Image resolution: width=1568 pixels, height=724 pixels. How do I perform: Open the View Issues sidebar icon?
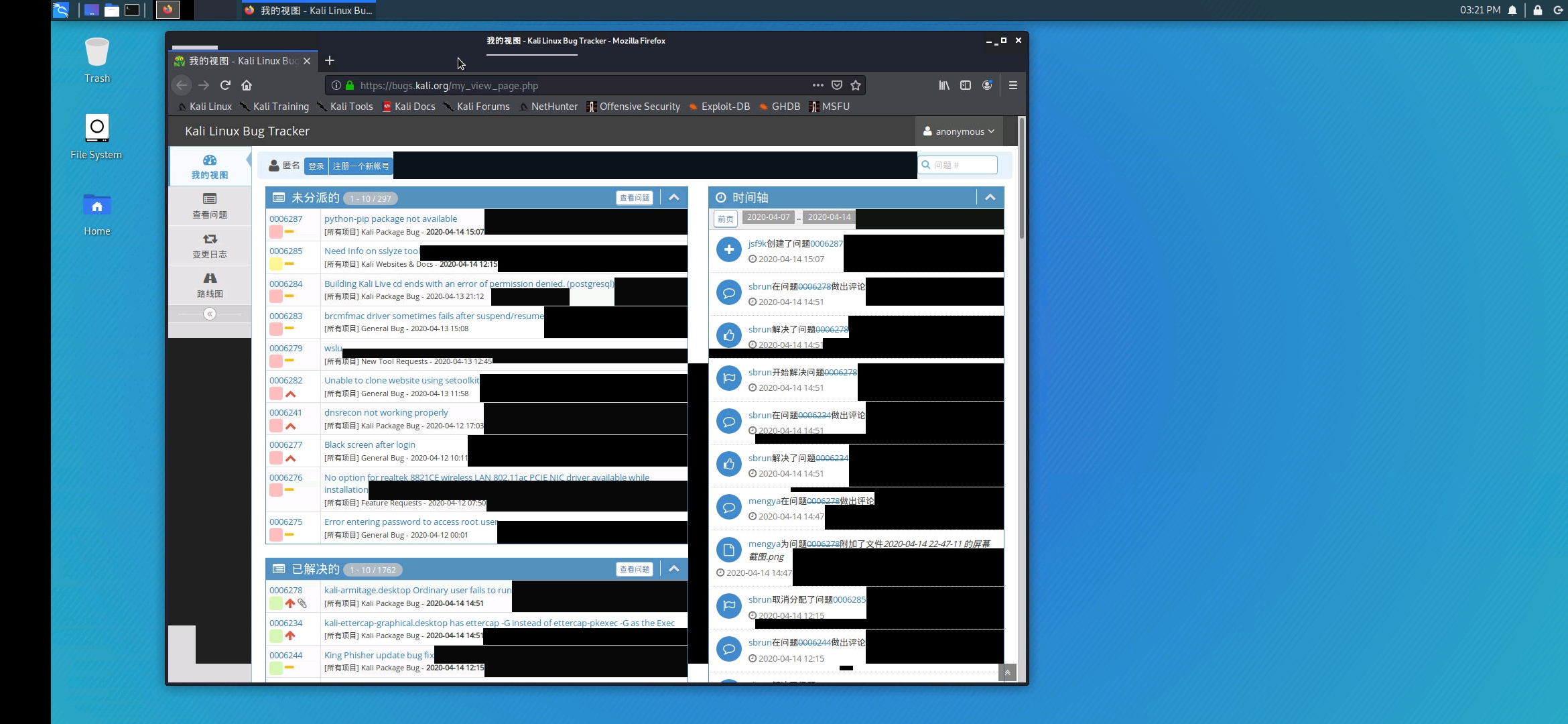210,205
